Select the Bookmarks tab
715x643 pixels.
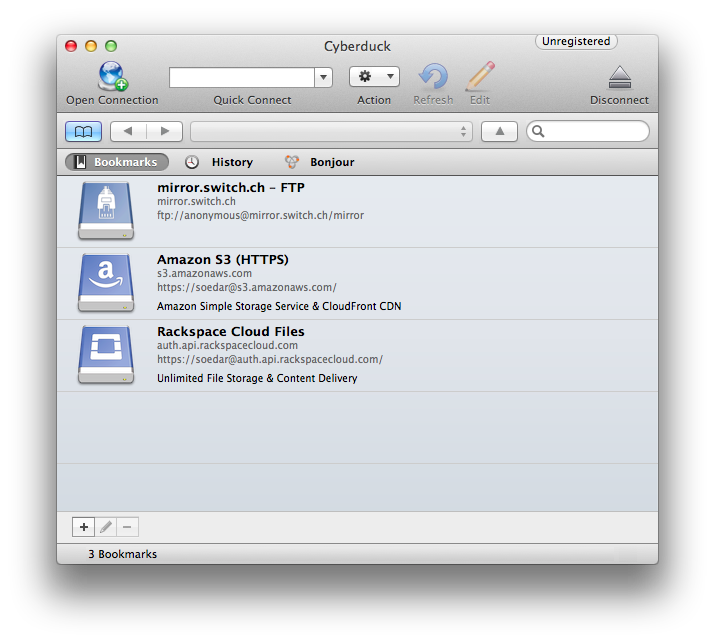[x=117, y=162]
